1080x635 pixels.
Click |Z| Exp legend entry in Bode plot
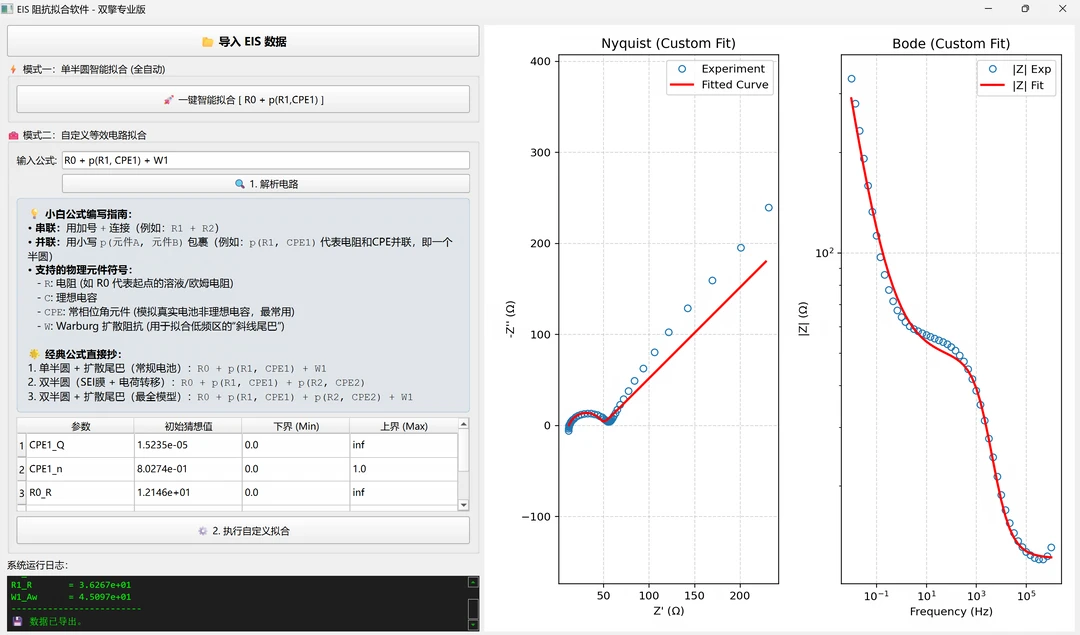point(1017,69)
